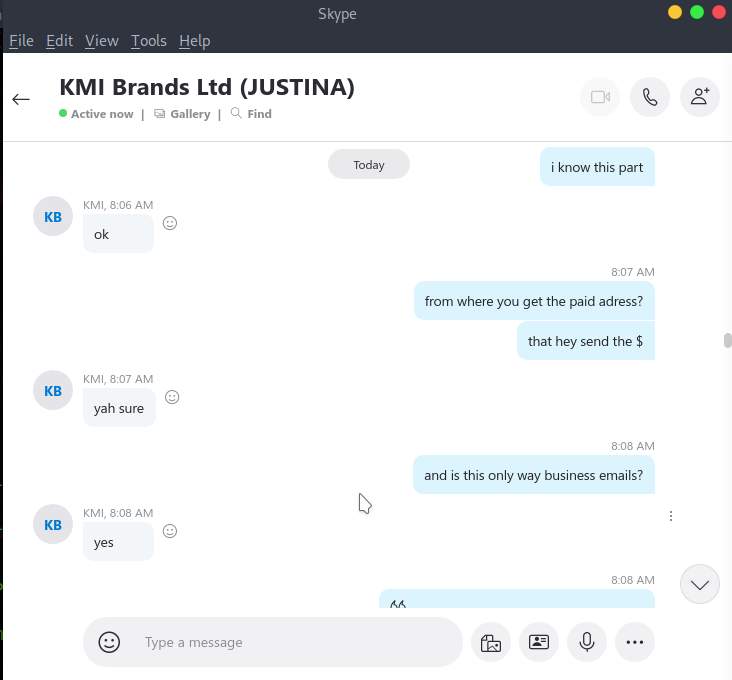
Task: Share a contact card to chat
Action: (x=539, y=642)
